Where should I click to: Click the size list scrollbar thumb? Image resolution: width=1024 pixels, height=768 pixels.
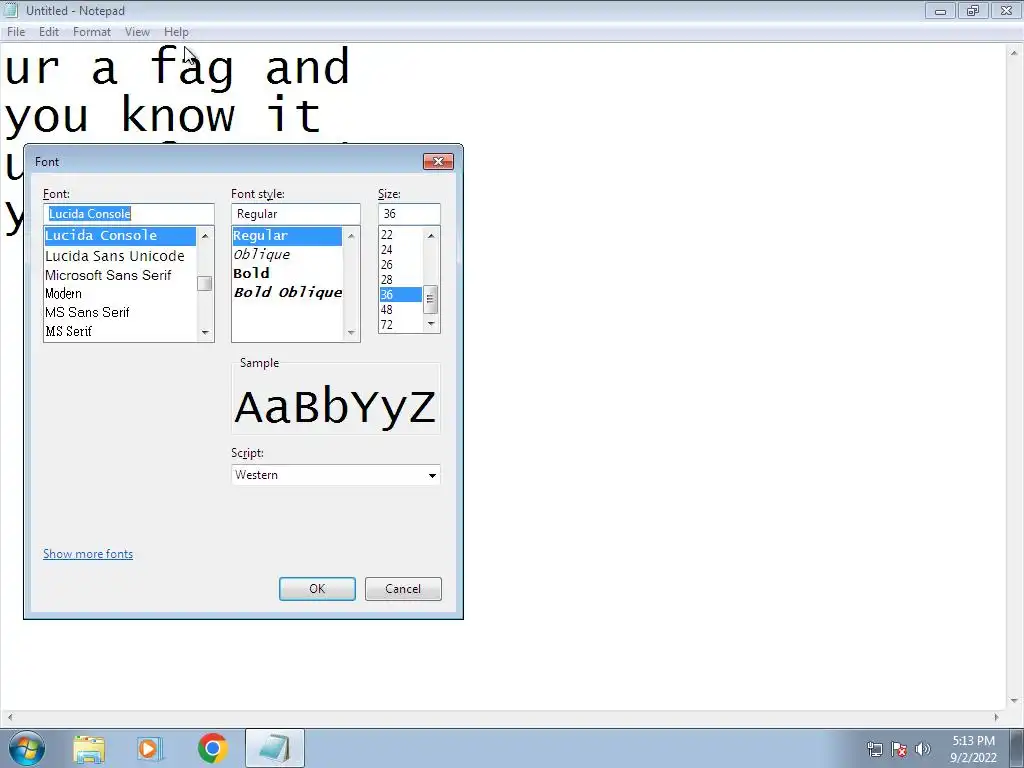tap(431, 299)
